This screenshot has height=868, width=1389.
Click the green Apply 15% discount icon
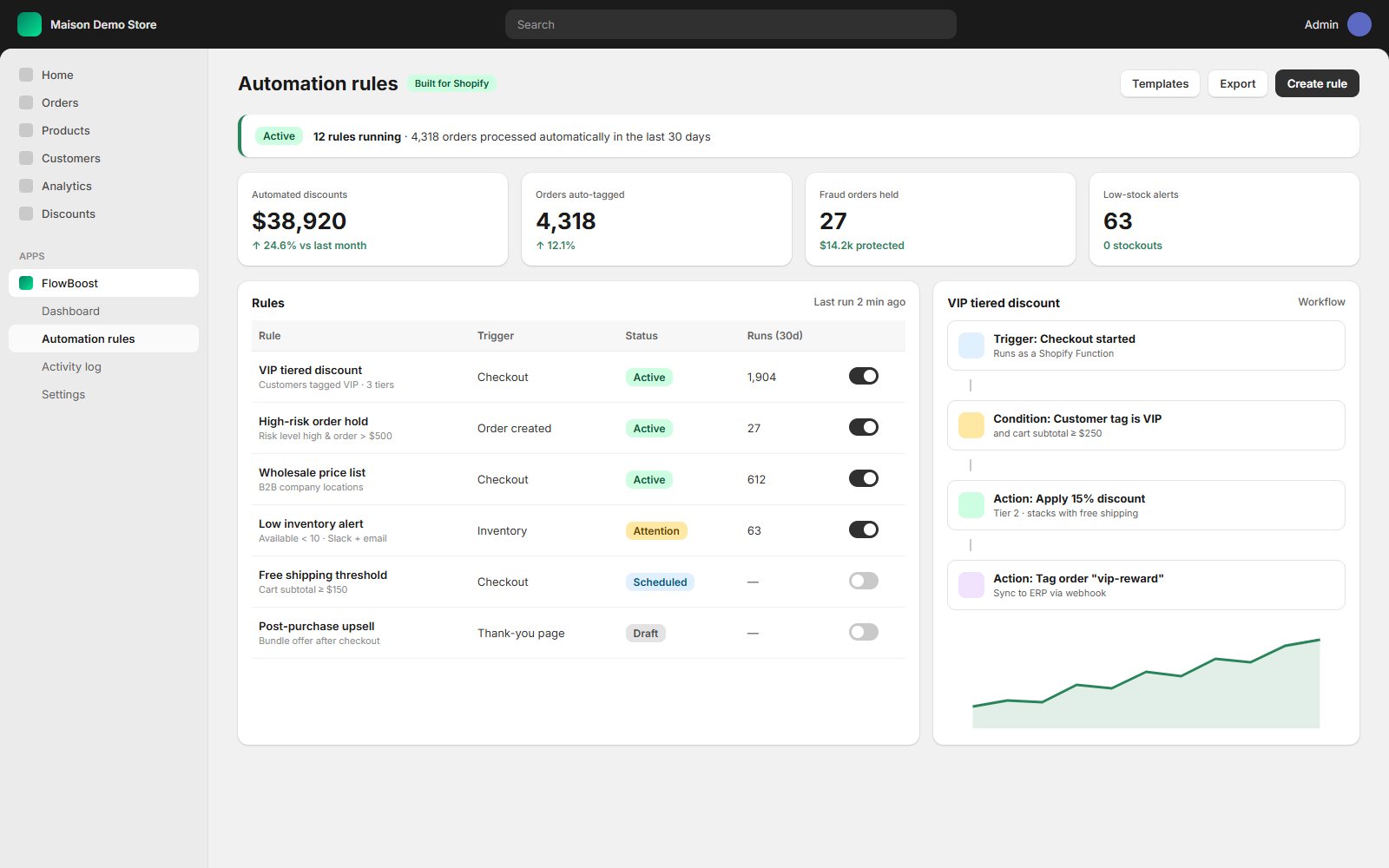click(971, 505)
